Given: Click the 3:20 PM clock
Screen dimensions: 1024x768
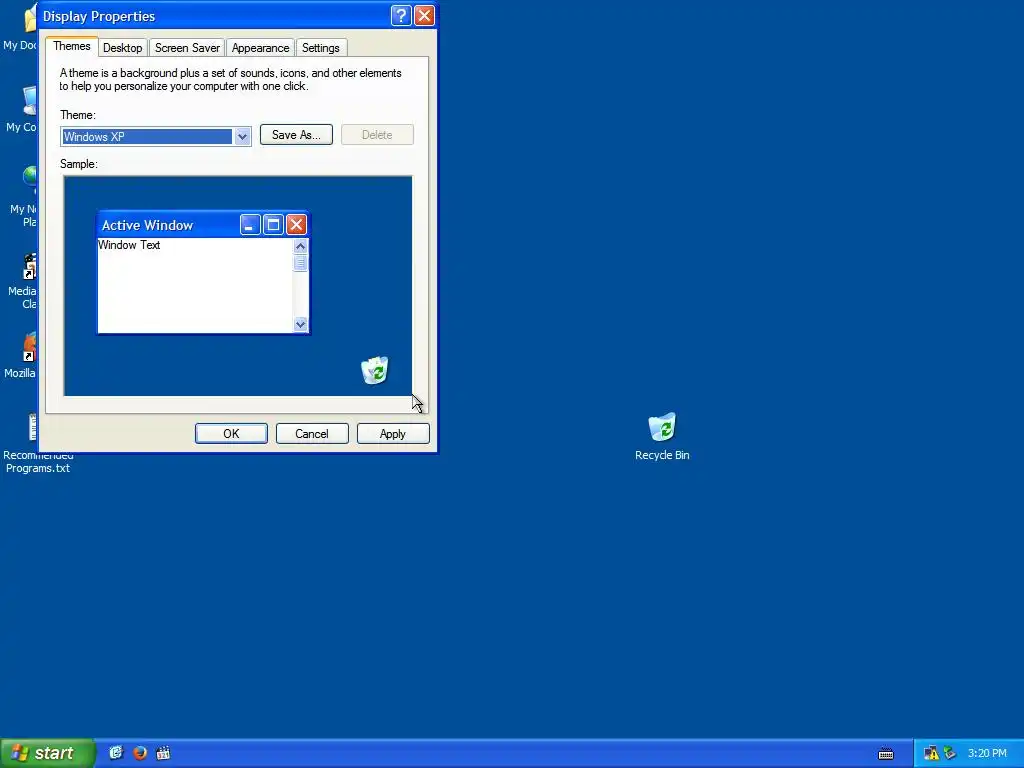Looking at the screenshot, I should pos(987,753).
